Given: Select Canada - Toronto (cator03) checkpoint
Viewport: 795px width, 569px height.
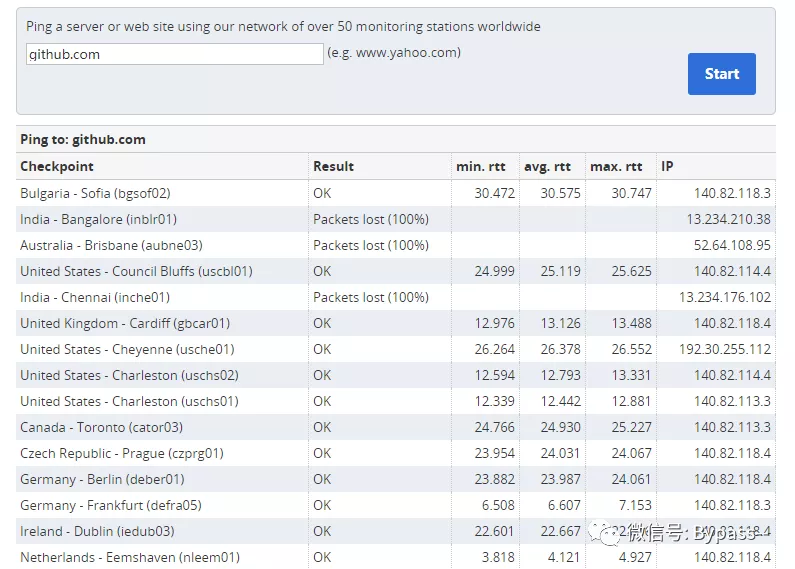Looking at the screenshot, I should 101,428.
